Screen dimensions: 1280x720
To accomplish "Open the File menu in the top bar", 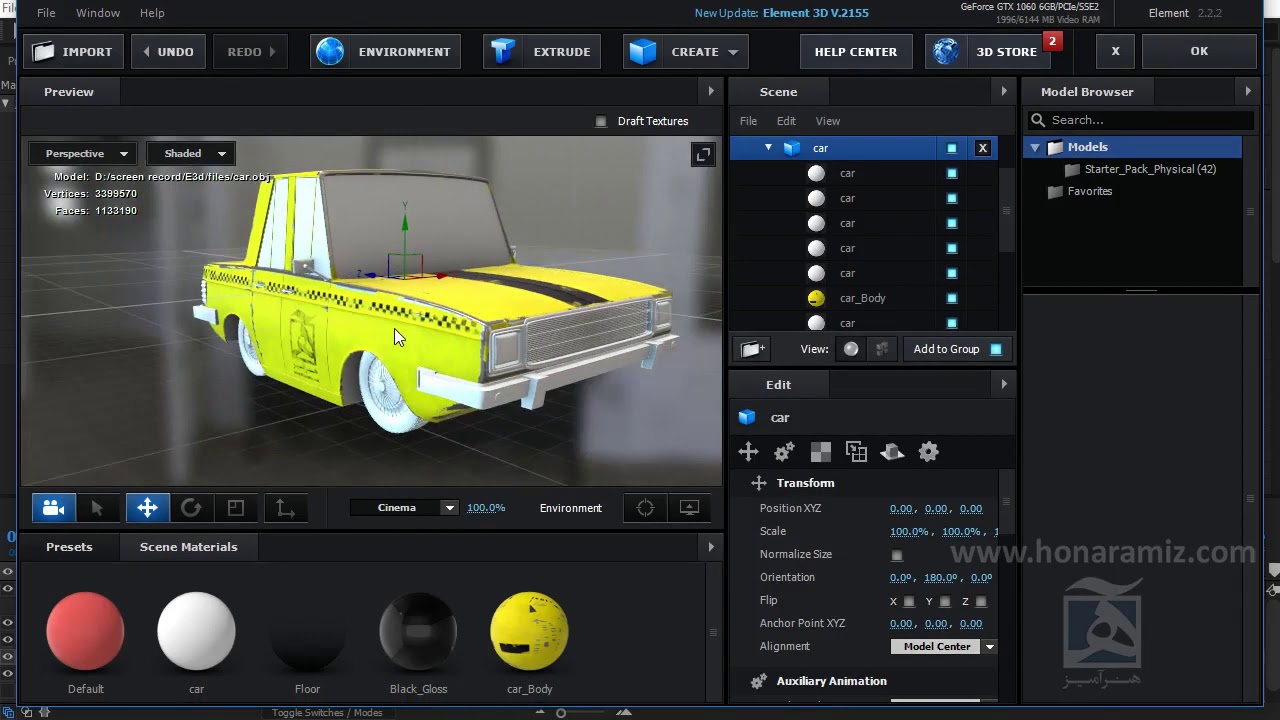I will [x=46, y=13].
